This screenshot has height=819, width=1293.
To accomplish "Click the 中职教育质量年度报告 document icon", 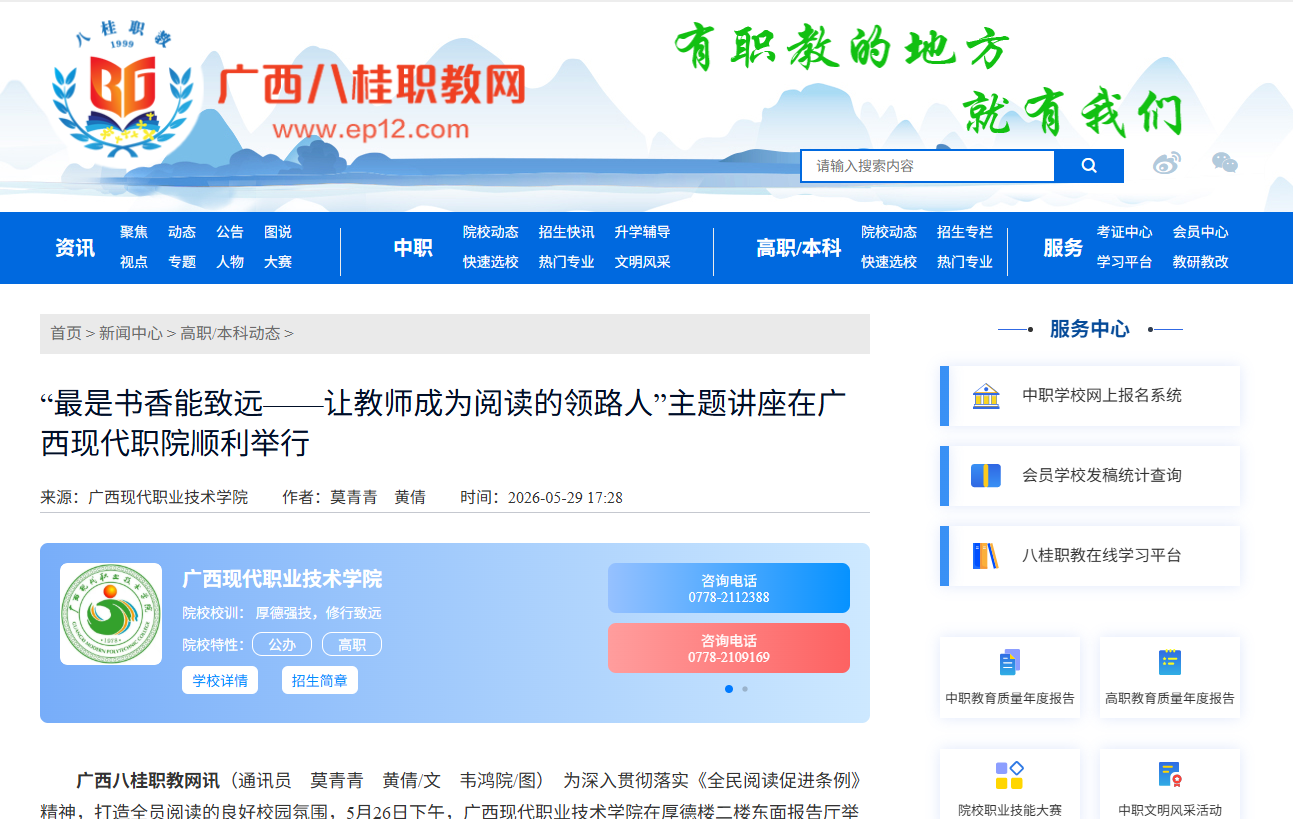I will (1010, 662).
